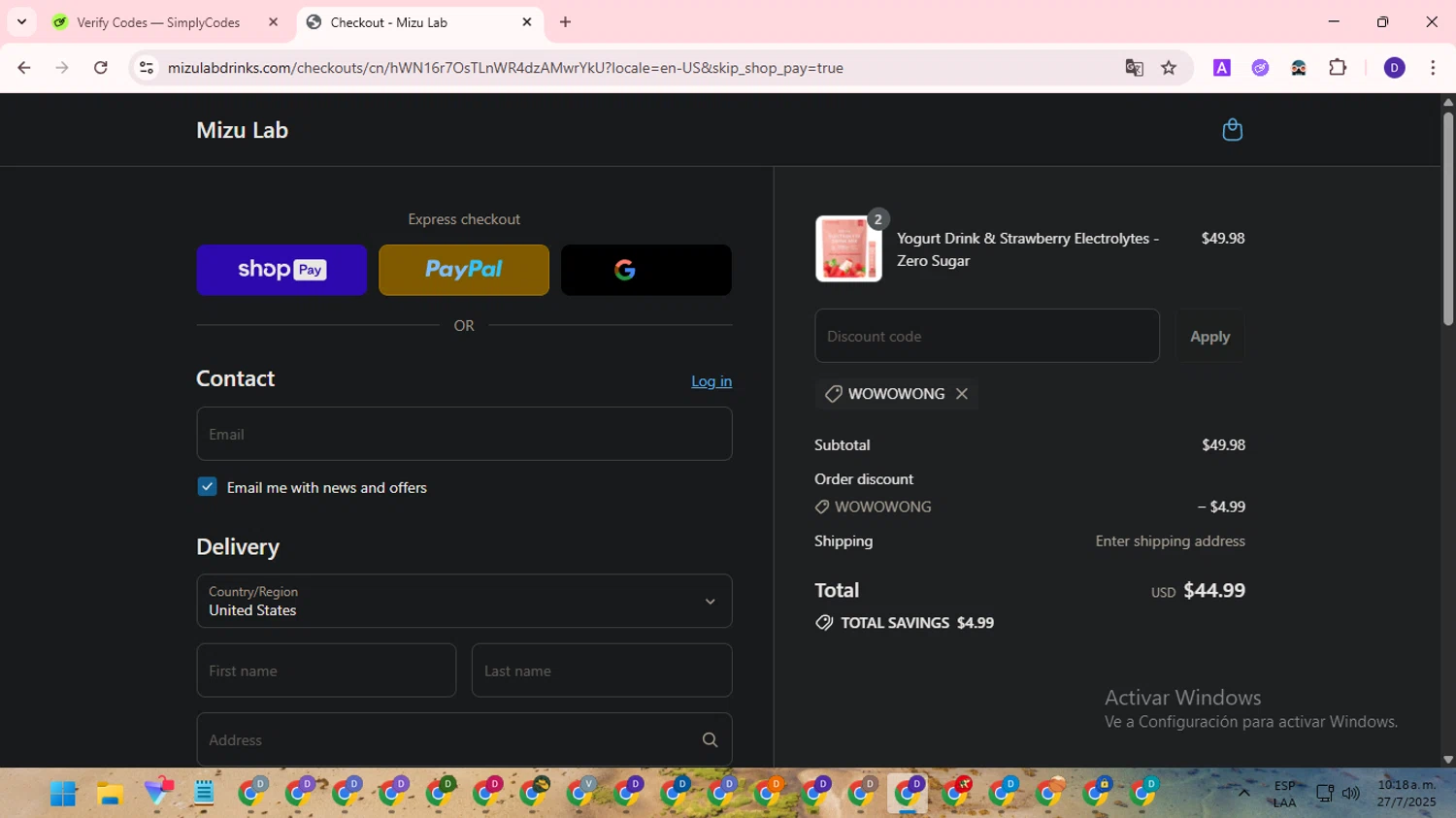Viewport: 1456px width, 818px height.
Task: Click the Log in link
Action: pos(711,381)
